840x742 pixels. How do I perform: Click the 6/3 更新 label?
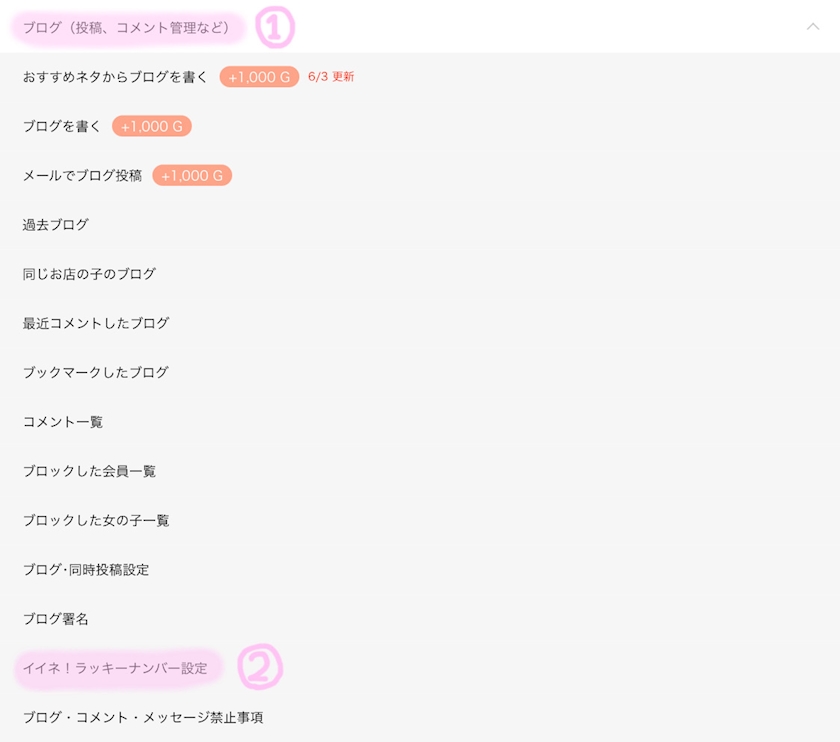pyautogui.click(x=331, y=76)
